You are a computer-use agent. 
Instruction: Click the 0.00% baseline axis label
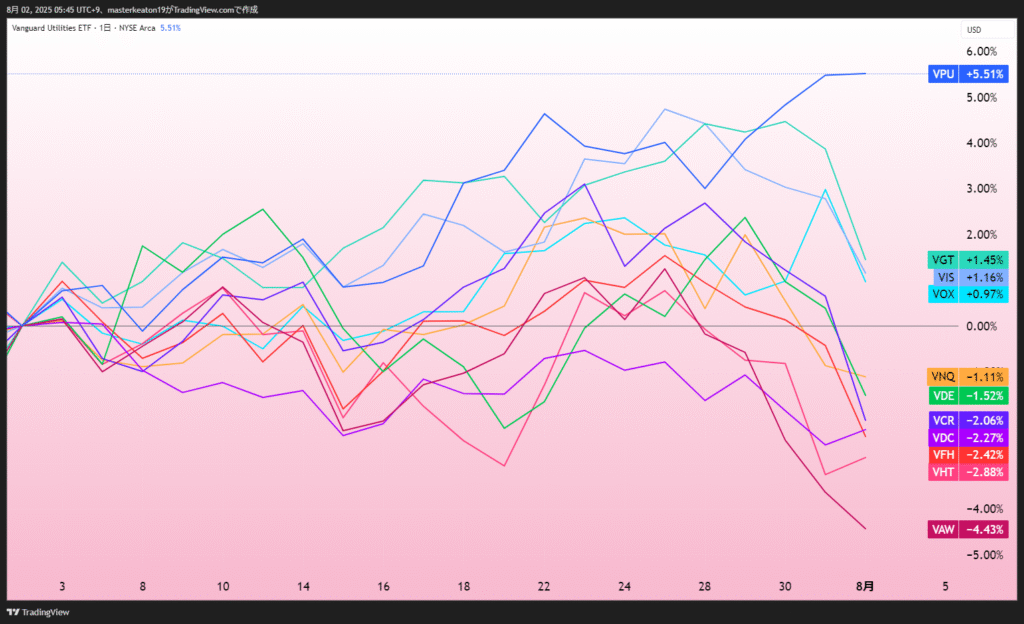[982, 326]
